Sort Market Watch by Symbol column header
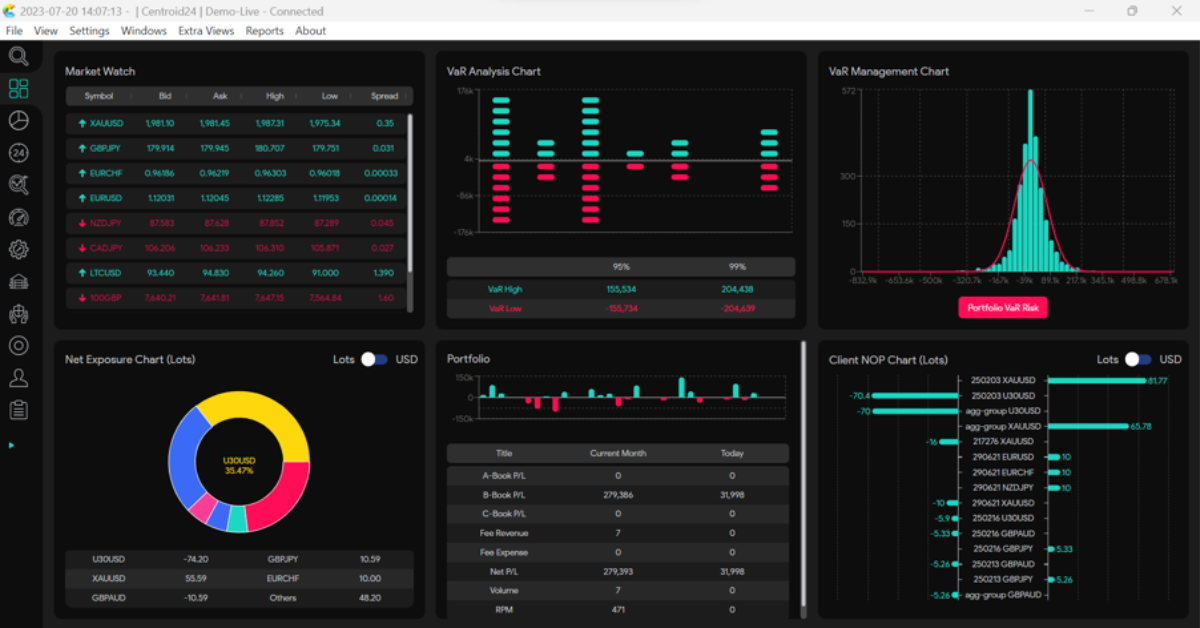The height and width of the screenshot is (628, 1200). point(99,96)
